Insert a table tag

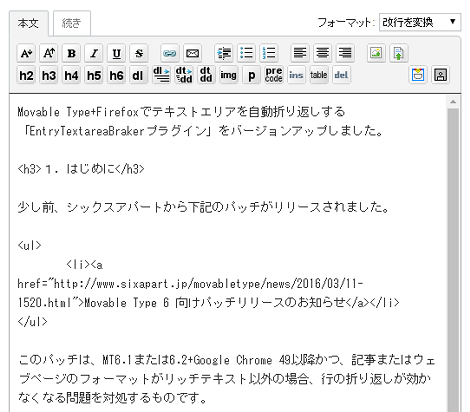coord(319,75)
